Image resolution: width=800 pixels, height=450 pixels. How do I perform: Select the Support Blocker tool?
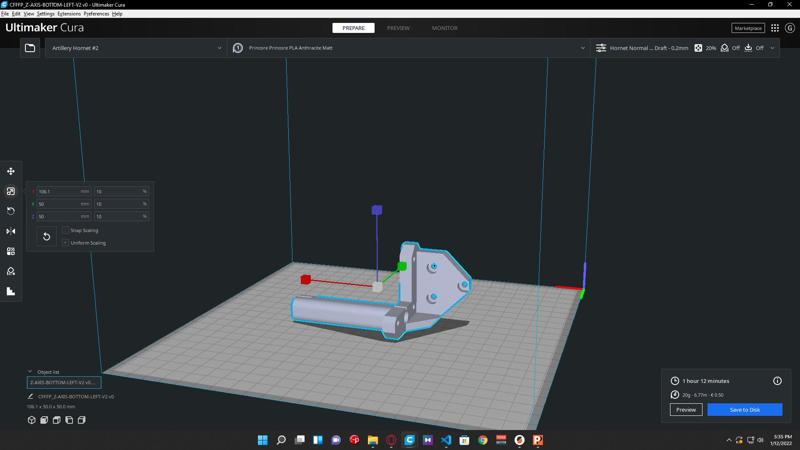(x=11, y=271)
